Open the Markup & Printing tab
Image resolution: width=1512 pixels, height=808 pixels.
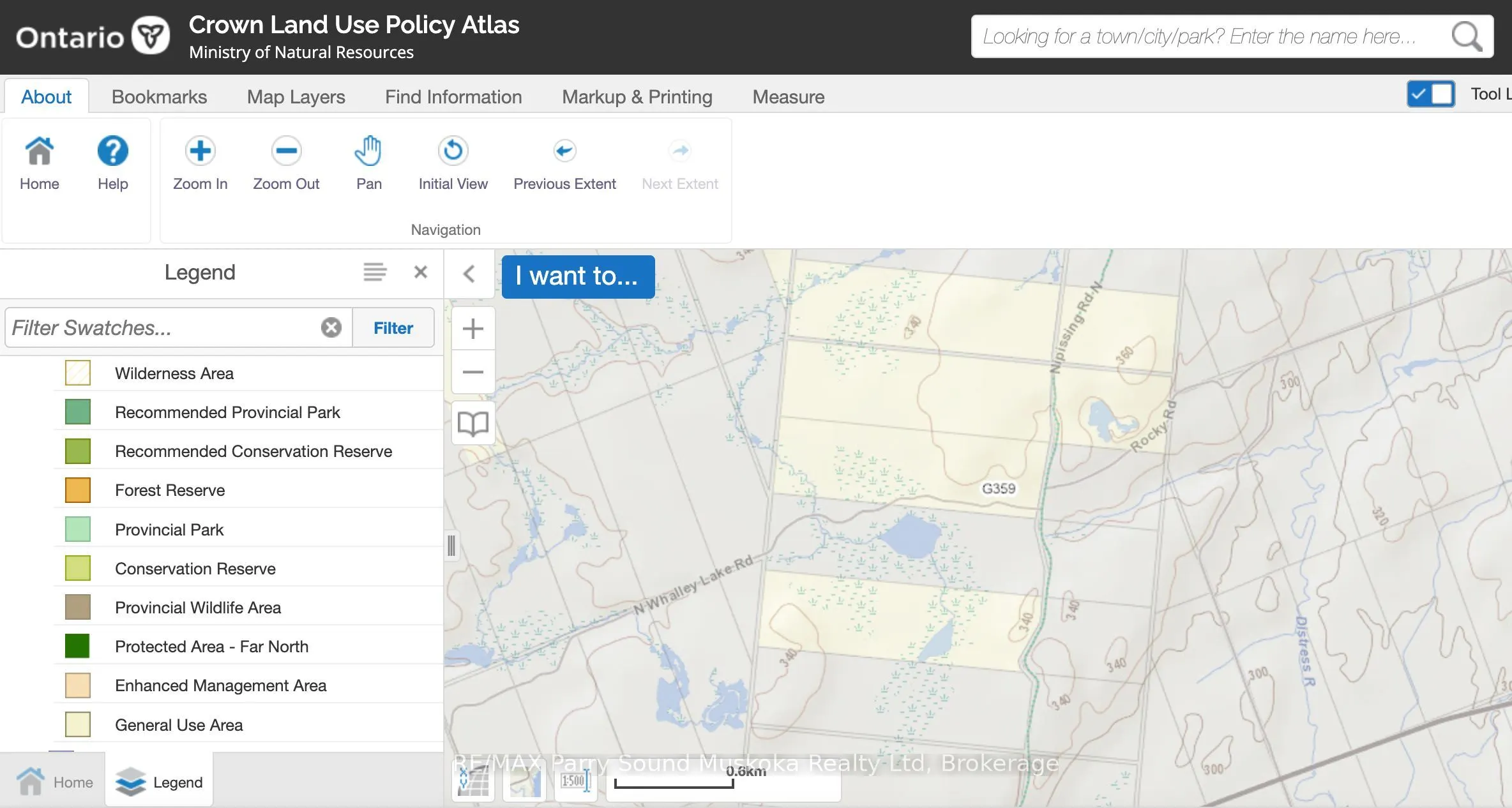click(x=637, y=96)
